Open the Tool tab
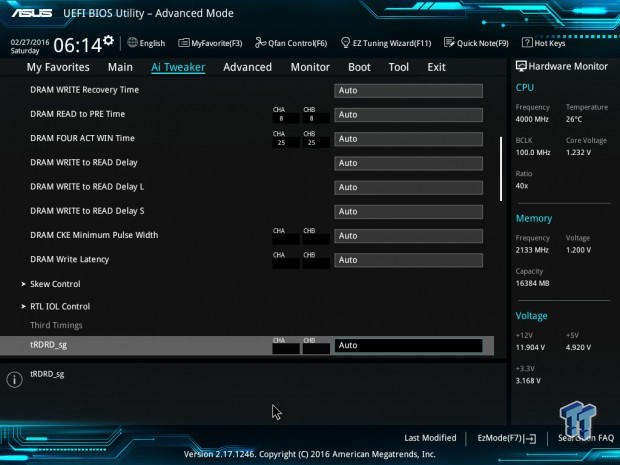Viewport: 620px width, 465px height. pos(399,67)
